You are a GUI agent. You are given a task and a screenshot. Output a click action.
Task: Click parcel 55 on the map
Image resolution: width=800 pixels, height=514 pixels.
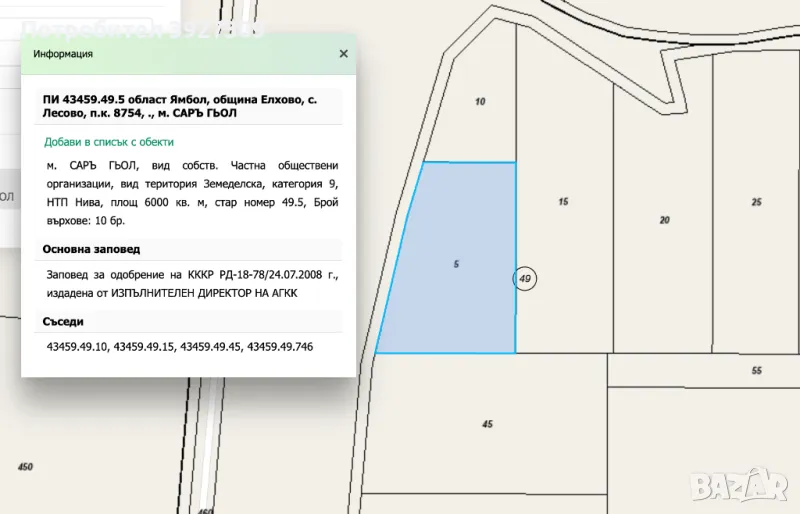[756, 370]
